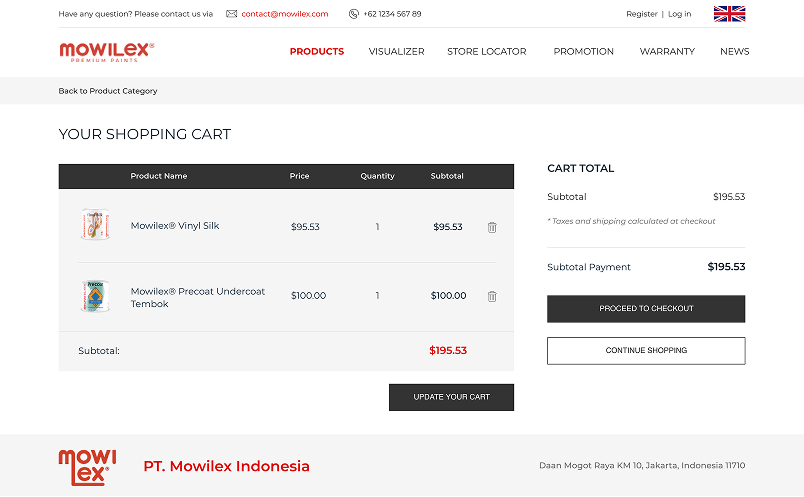Go to the Visualizer page
Screen dimensions: 804x497
(396, 52)
